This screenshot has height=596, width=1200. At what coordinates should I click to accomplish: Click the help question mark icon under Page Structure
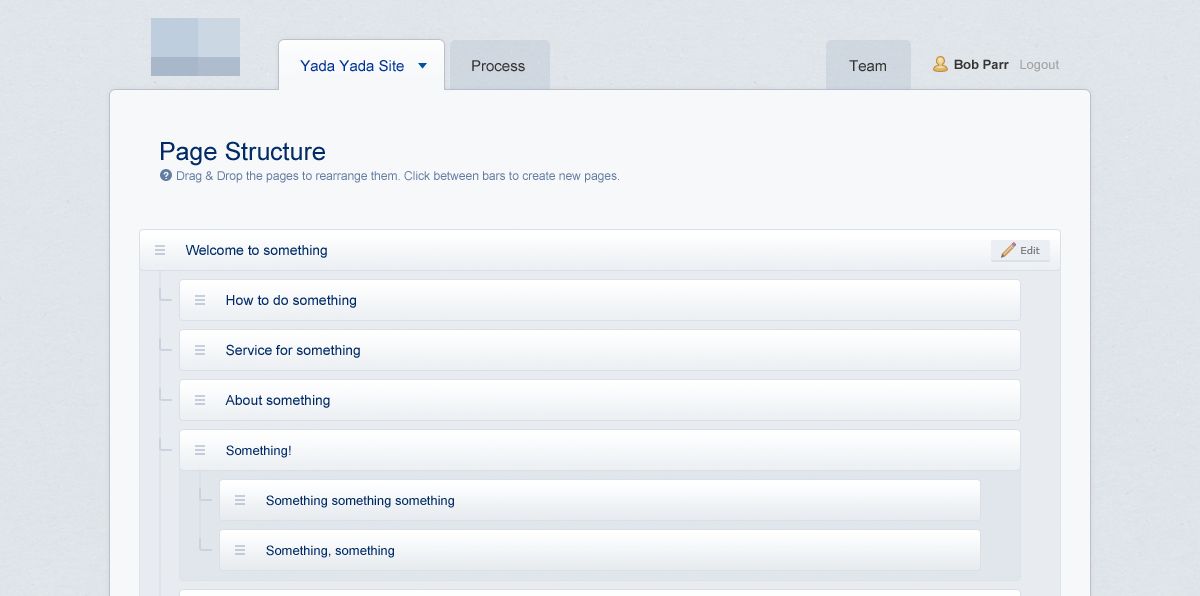point(166,175)
